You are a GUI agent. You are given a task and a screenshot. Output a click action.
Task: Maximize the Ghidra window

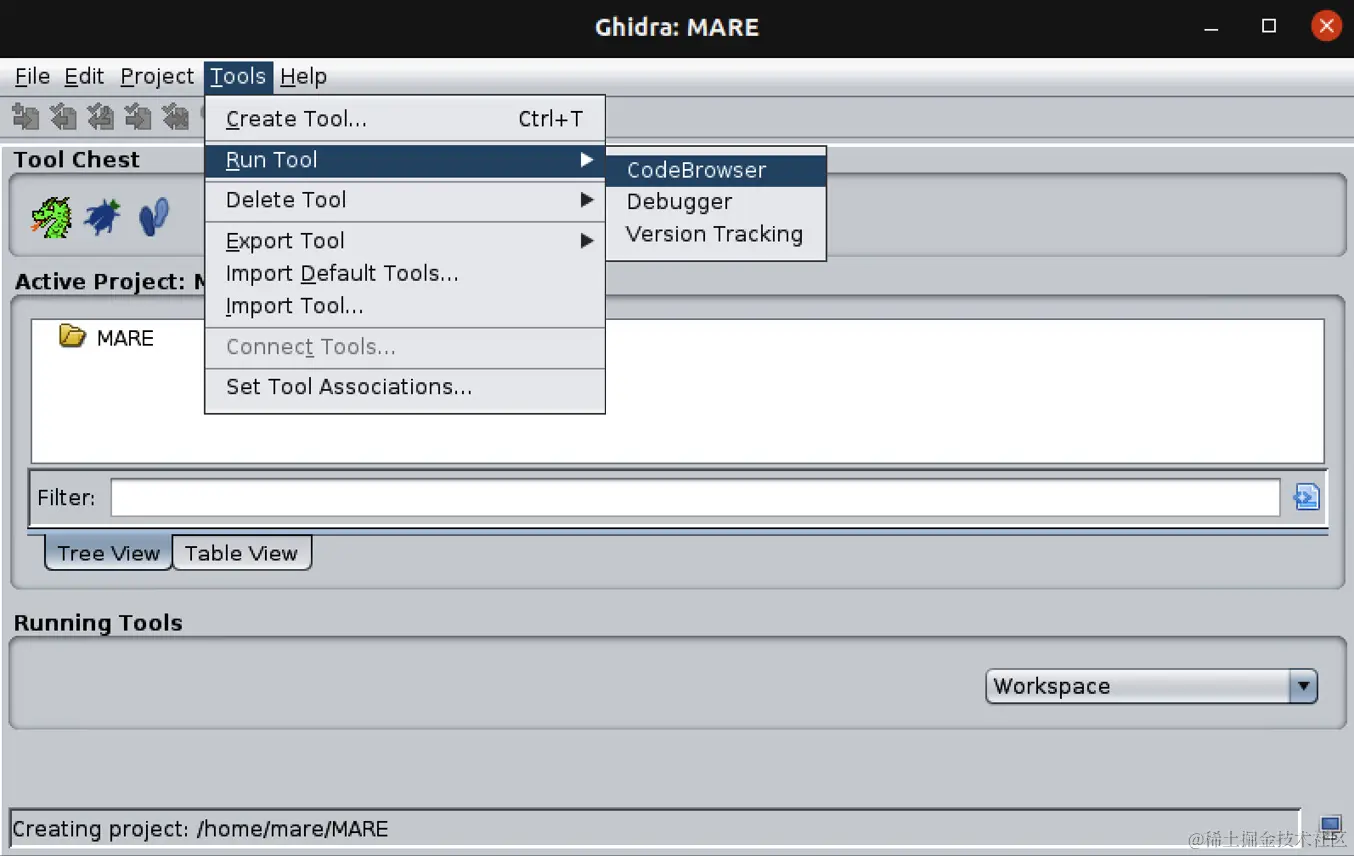pyautogui.click(x=1269, y=27)
